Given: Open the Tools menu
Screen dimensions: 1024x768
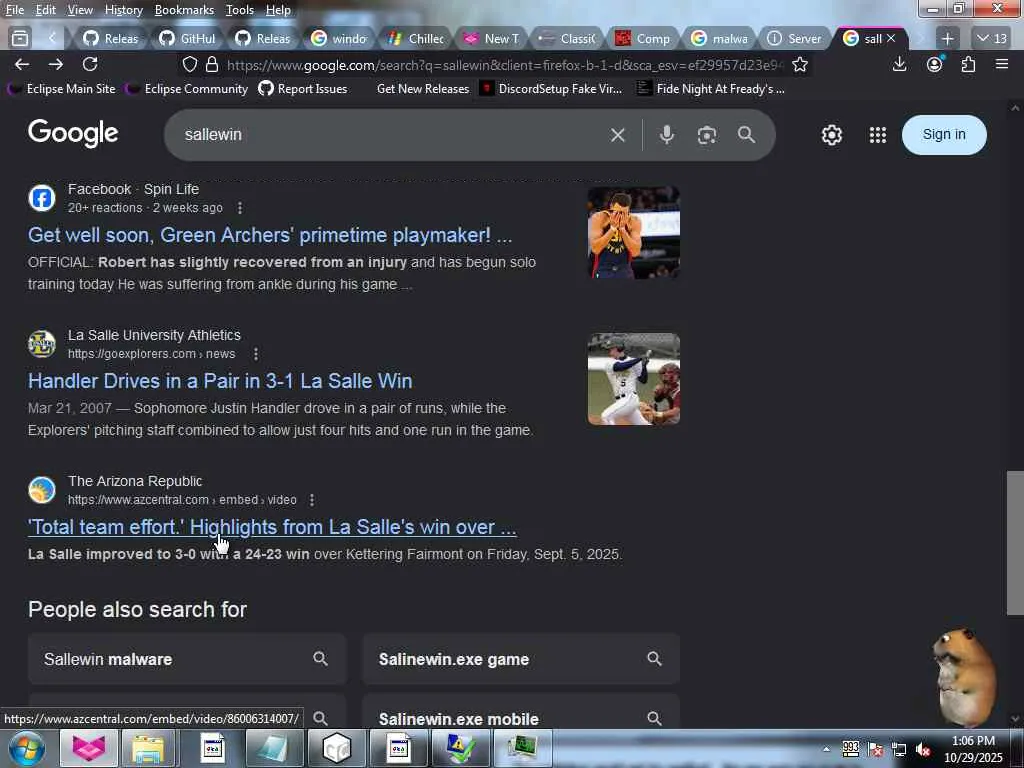Looking at the screenshot, I should [240, 10].
